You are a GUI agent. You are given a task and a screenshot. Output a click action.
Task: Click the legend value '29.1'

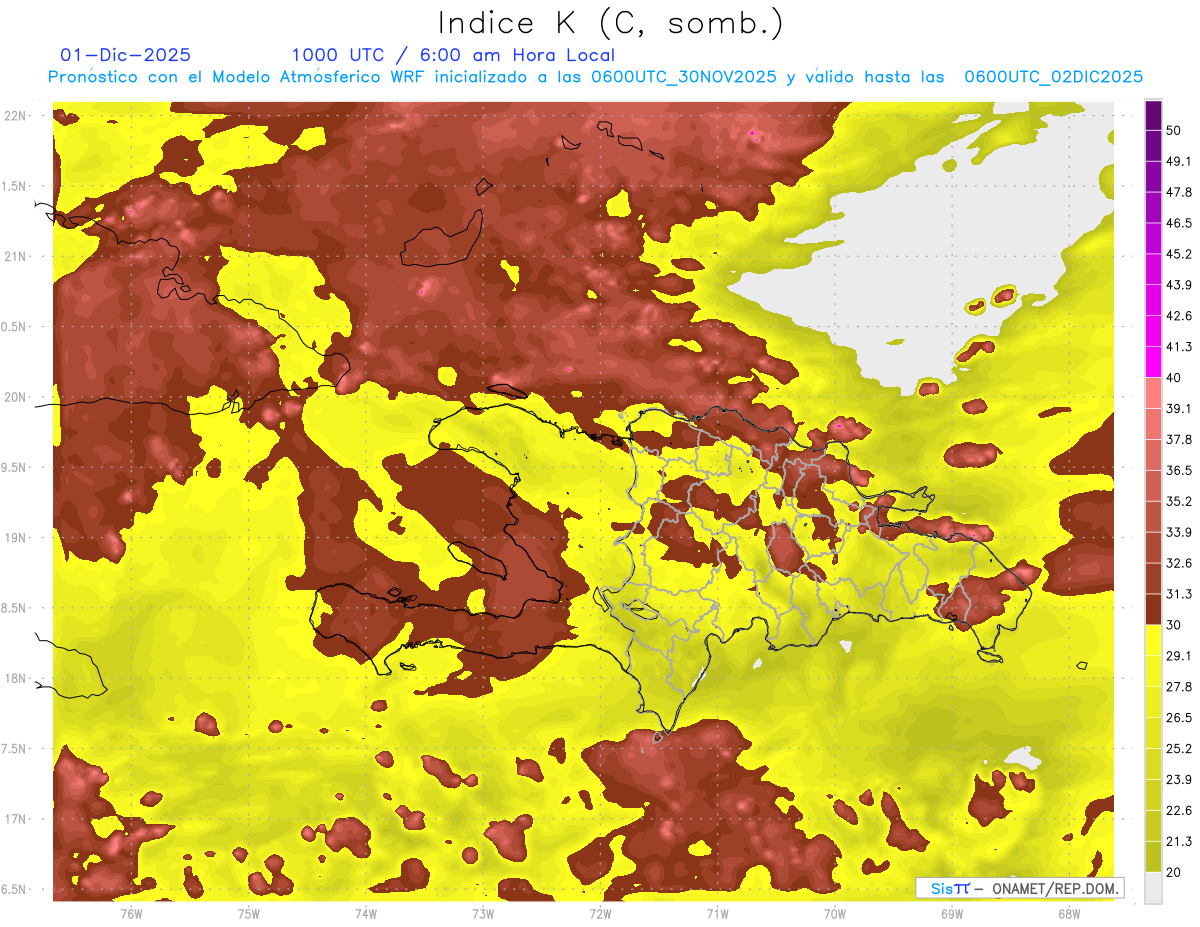(1179, 656)
